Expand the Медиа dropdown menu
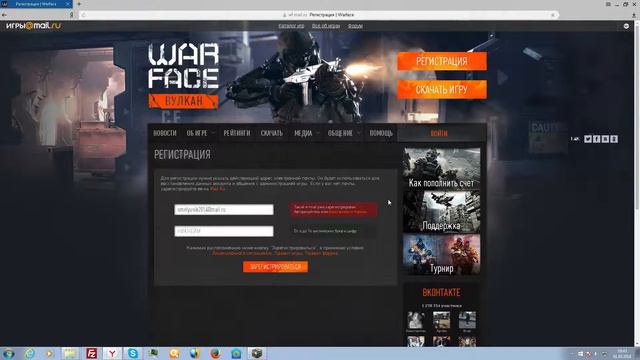Screen dimensions: 640x360 (x=307, y=133)
